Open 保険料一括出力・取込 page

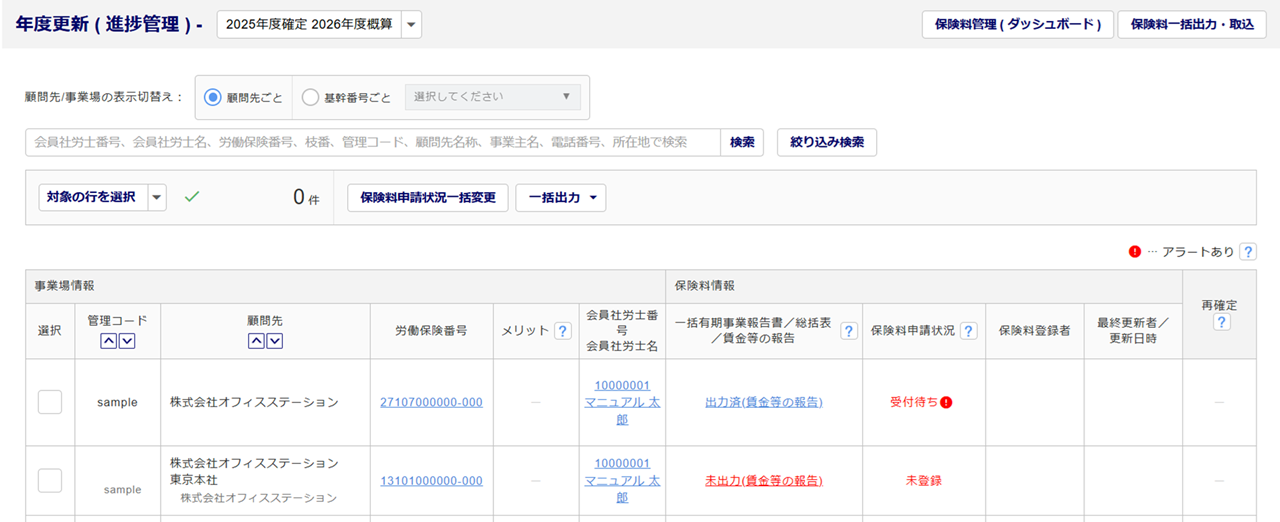(x=1192, y=25)
